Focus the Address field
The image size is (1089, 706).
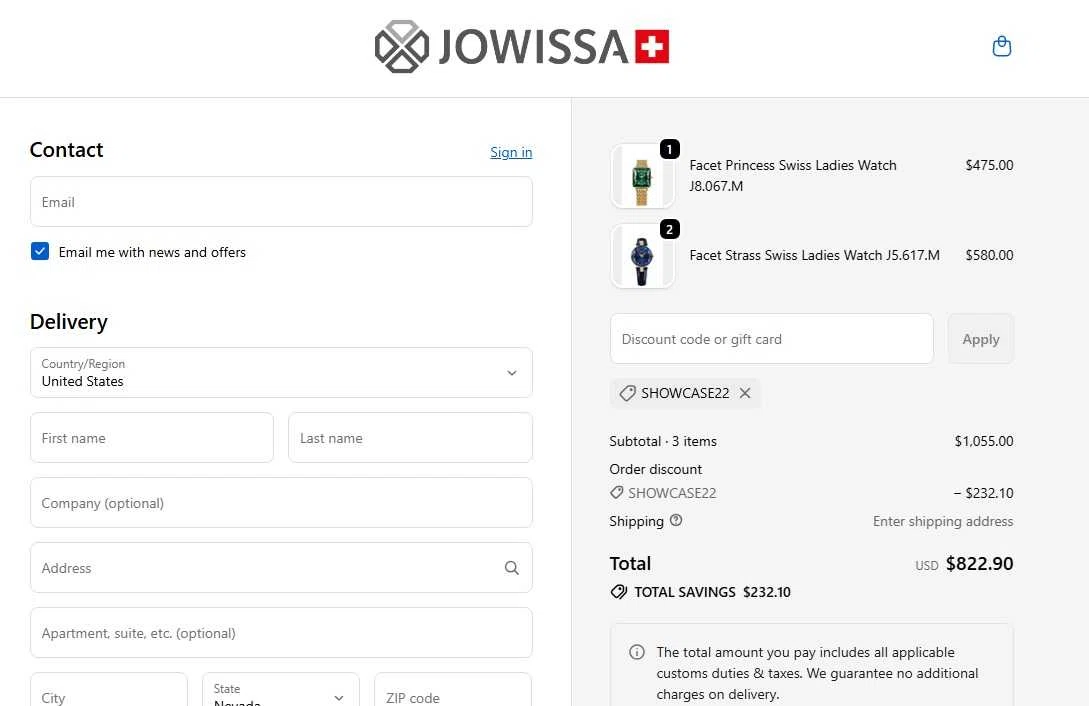click(x=281, y=568)
